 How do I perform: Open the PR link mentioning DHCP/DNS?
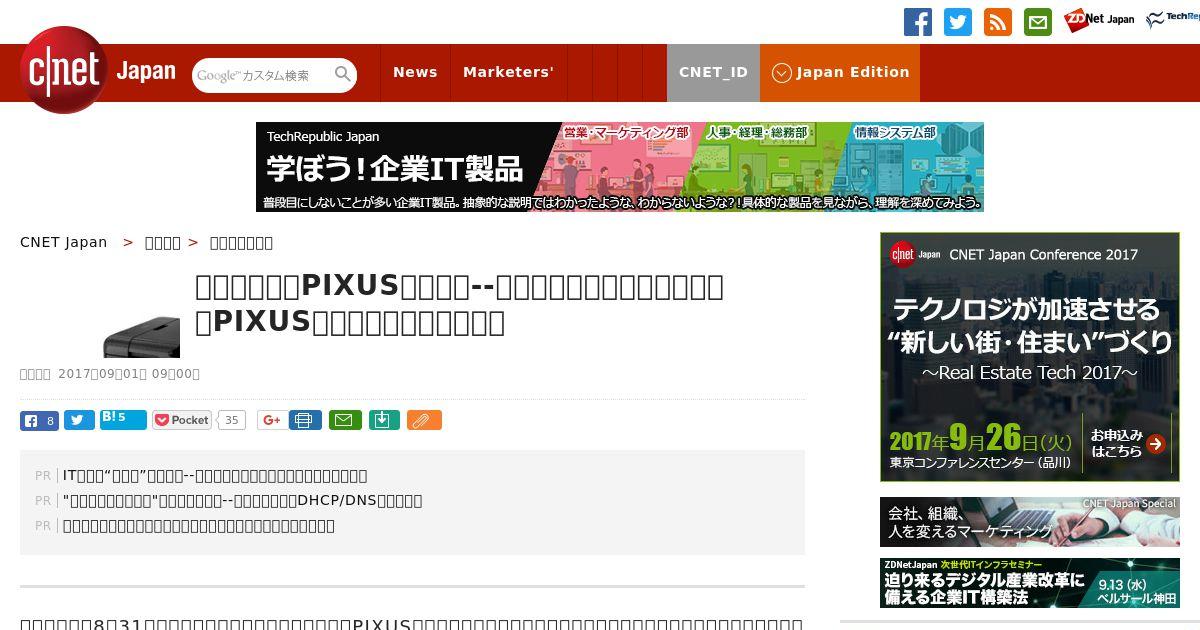pyautogui.click(x=242, y=500)
